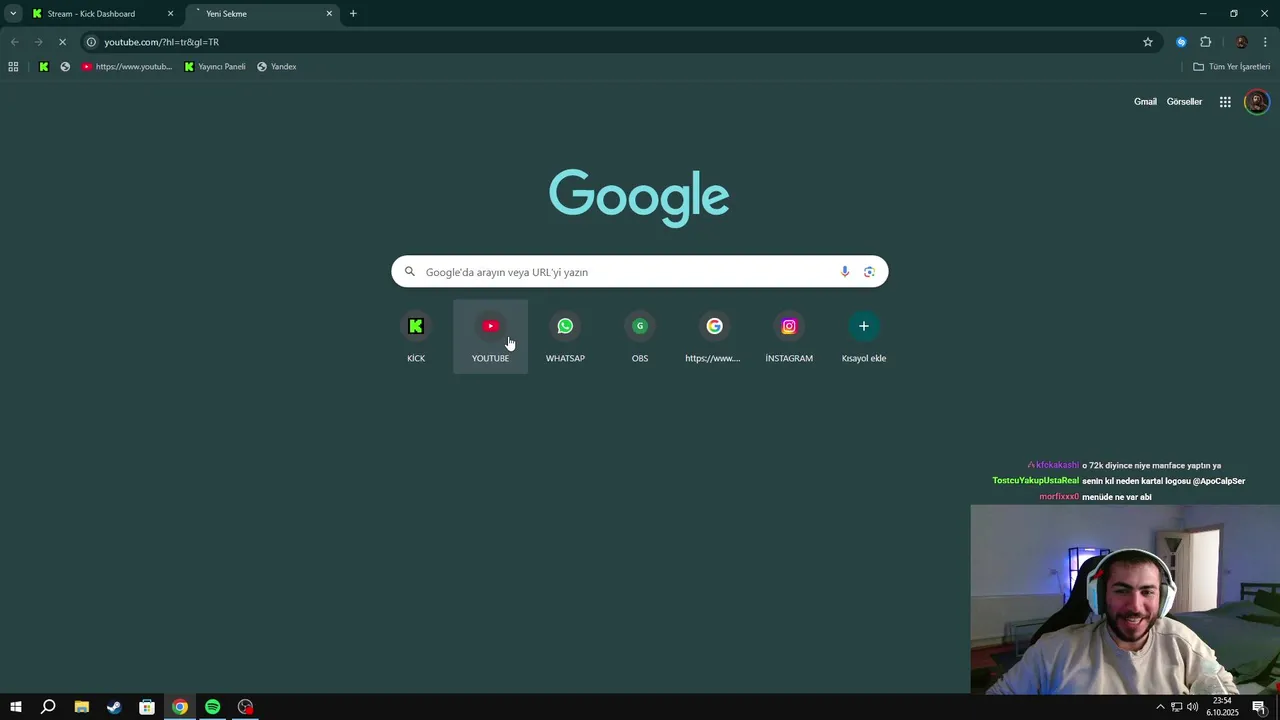Bookmark this page with the star icon

[x=1148, y=42]
